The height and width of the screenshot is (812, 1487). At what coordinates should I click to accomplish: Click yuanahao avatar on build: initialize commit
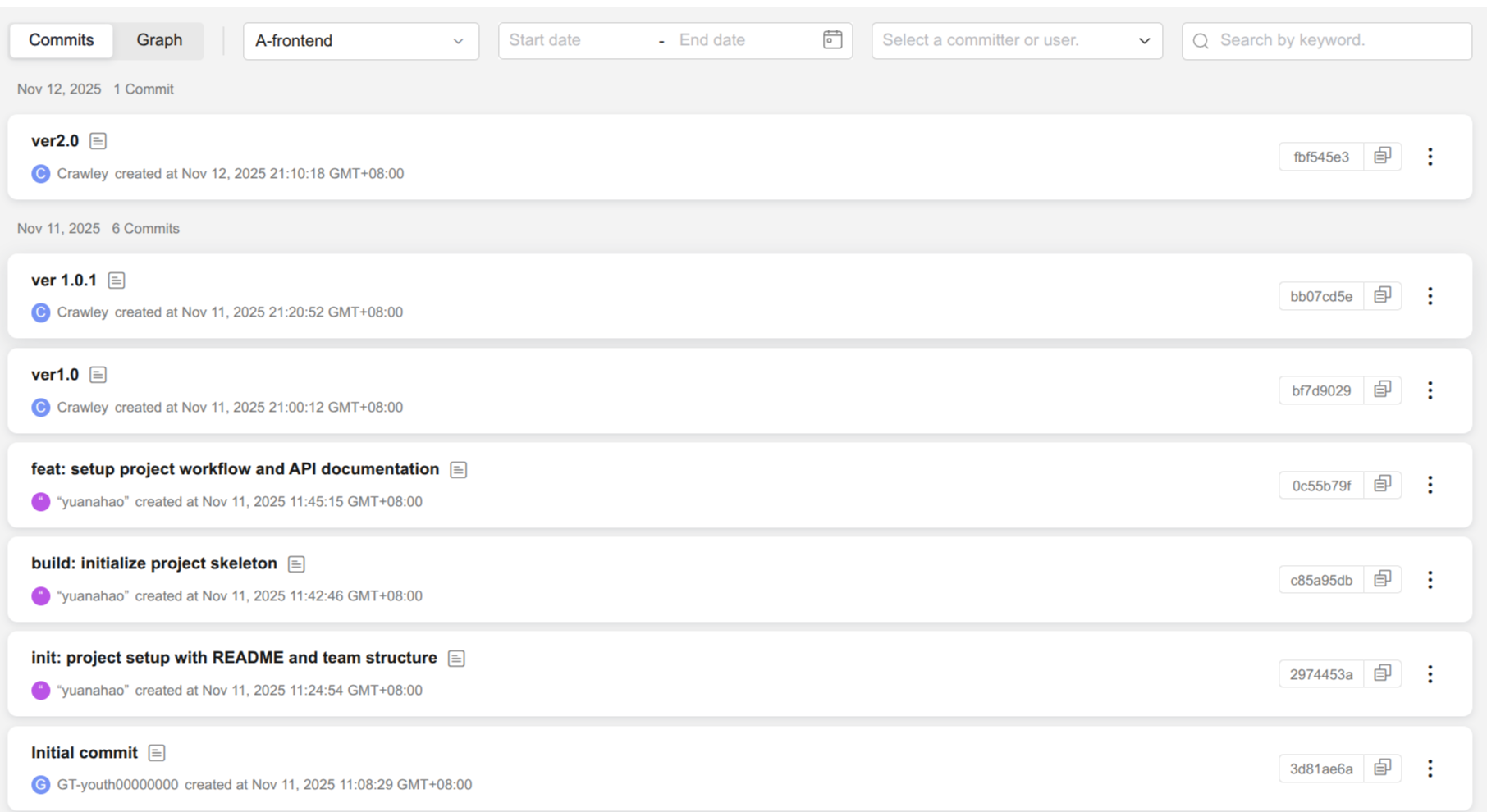[41, 596]
